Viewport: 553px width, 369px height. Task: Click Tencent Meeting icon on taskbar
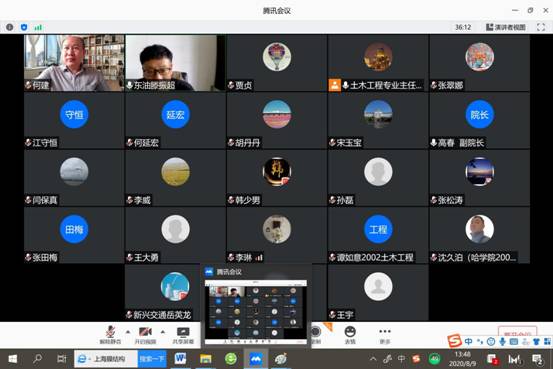256,359
